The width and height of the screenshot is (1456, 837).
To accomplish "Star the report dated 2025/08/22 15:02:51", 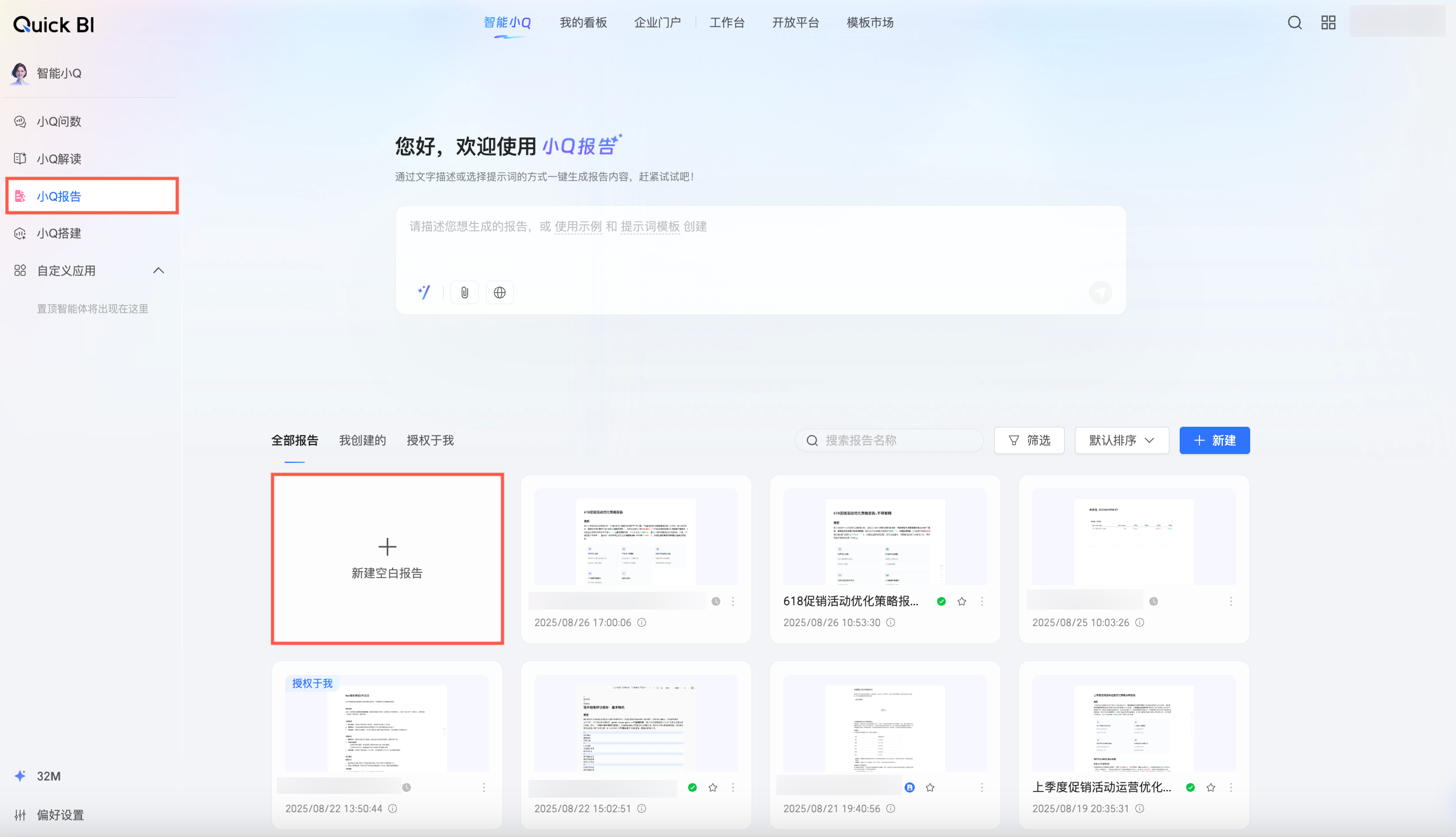I will coord(713,787).
